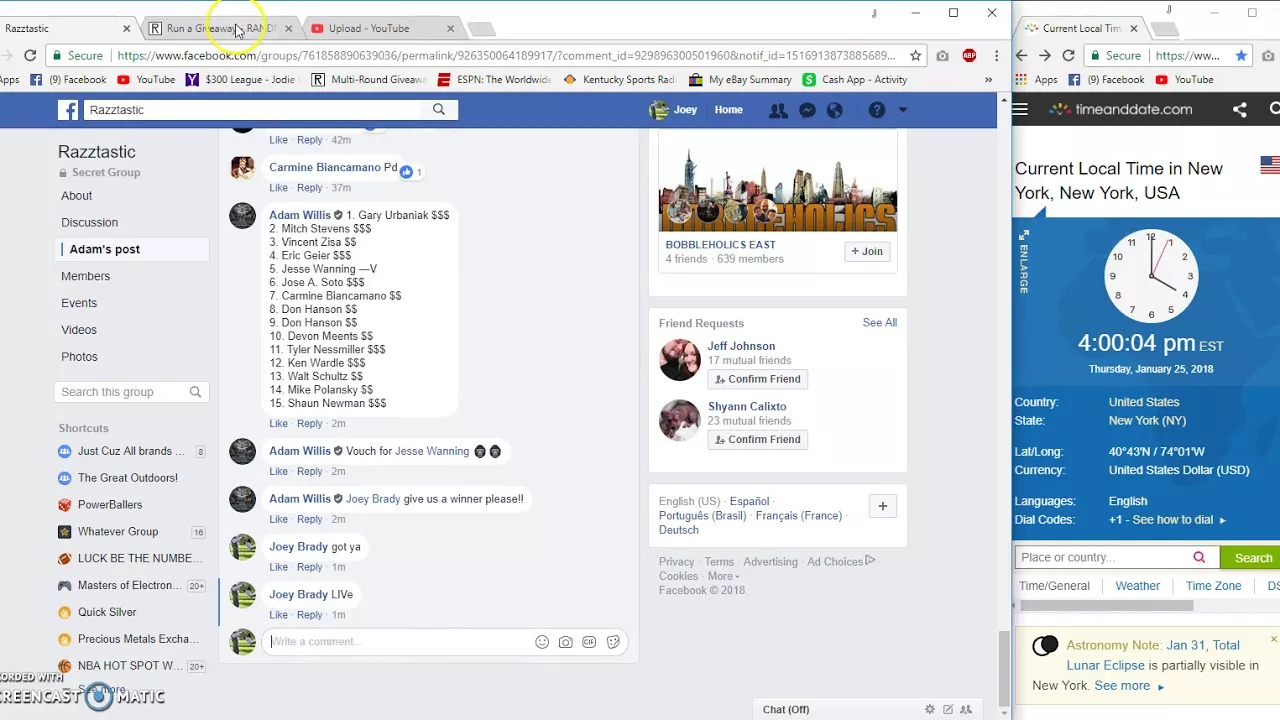Click the share icon on timeanddate.com

1240,110
